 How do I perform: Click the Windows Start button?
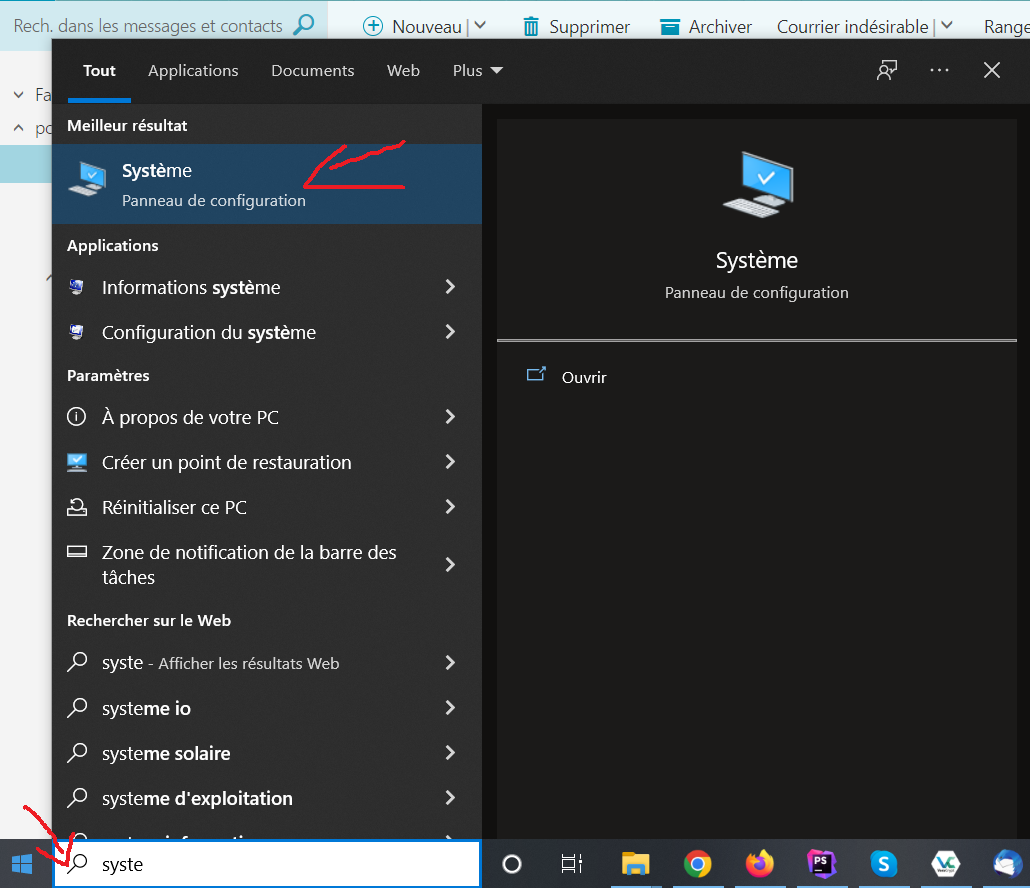(x=22, y=864)
